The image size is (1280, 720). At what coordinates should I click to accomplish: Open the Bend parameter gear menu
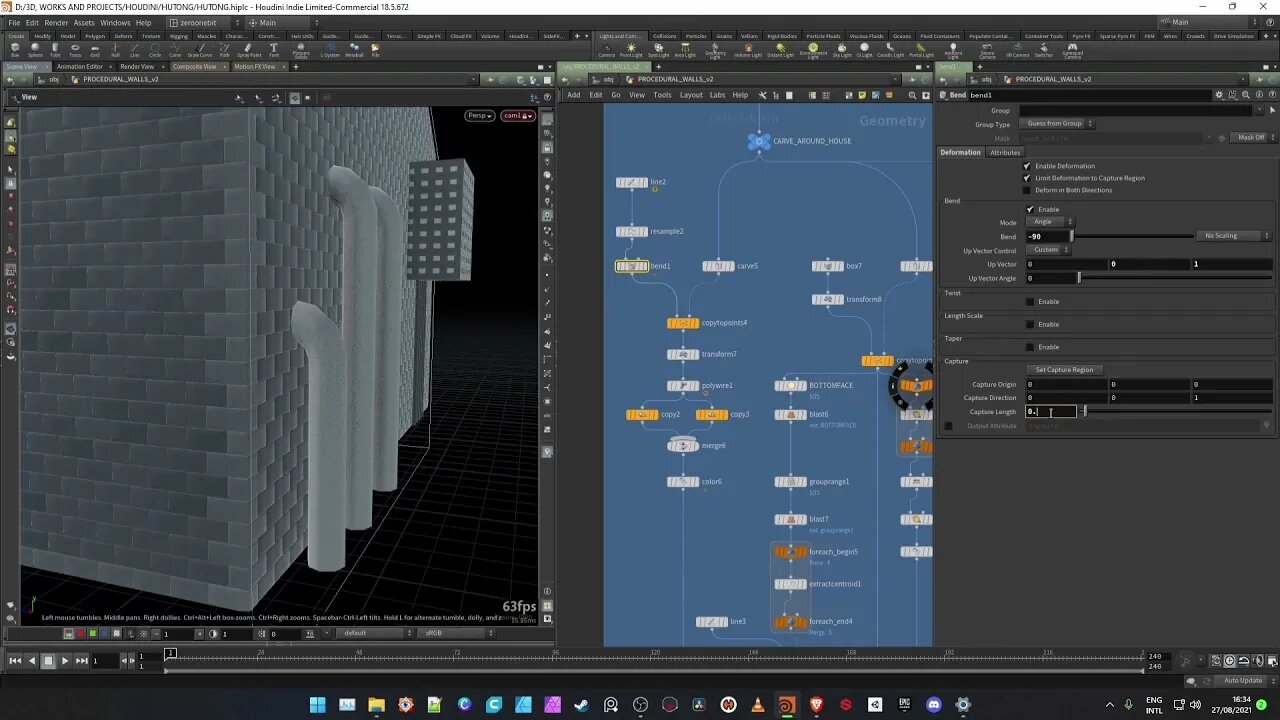pyautogui.click(x=1218, y=95)
